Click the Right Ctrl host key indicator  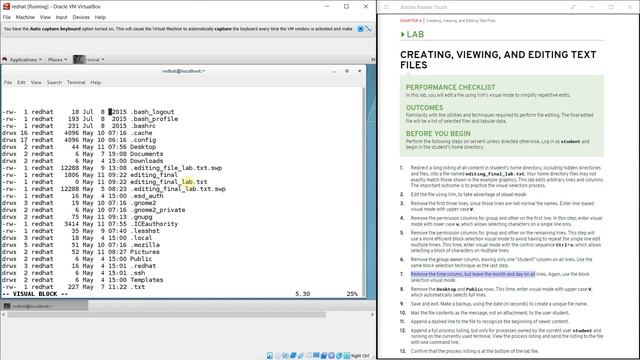pos(360,356)
